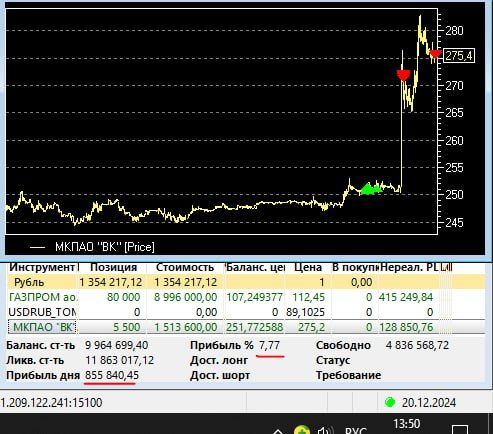Select the USDRUB_TOM row
This screenshot has height=434, width=493.
point(246,312)
